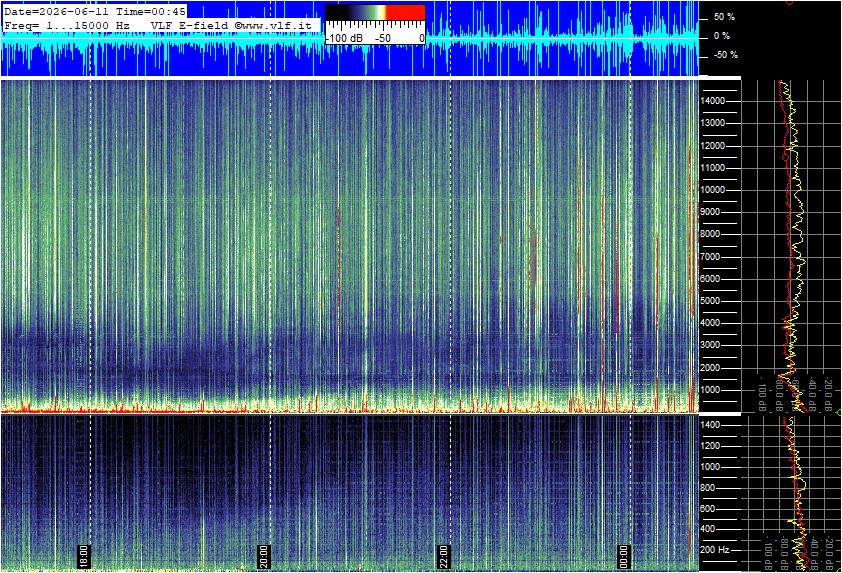Click the 9000 frequency axis label
The width and height of the screenshot is (842, 573).
710,212
